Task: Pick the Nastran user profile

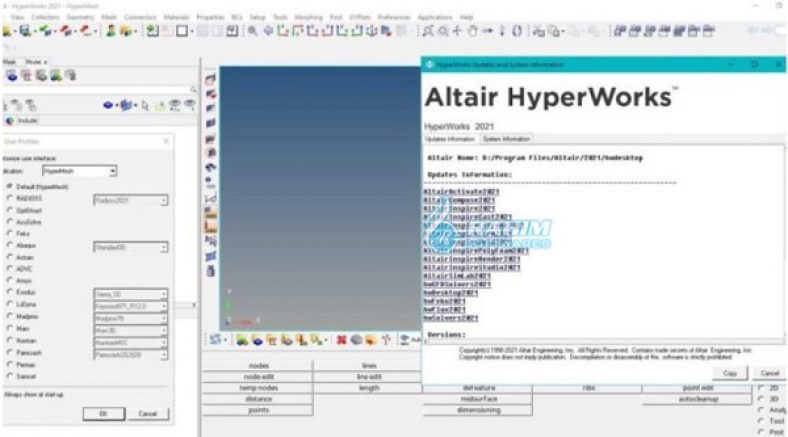Action: (x=9, y=340)
